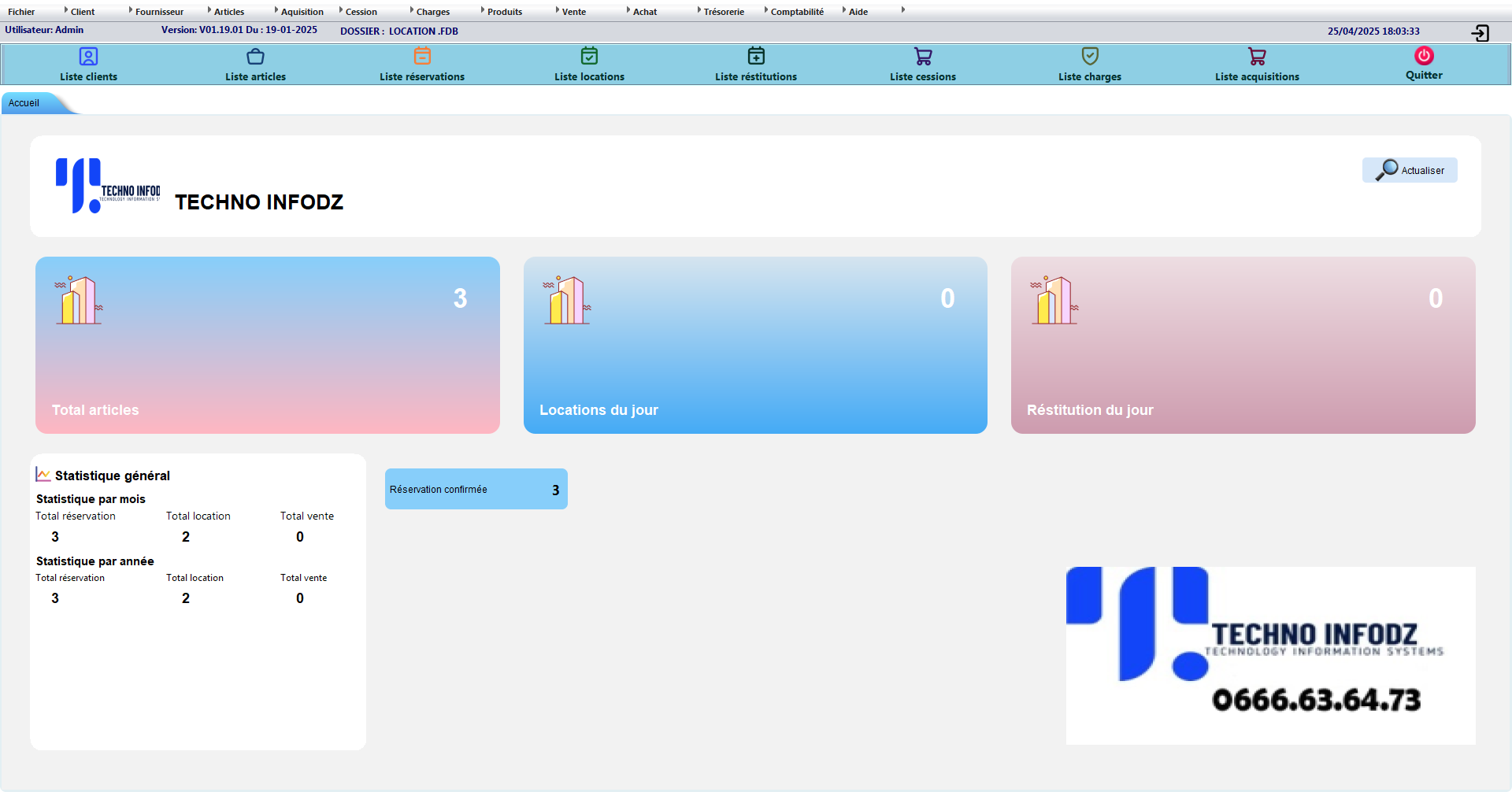Open the Aide menu
This screenshot has width=1512, height=792.
(858, 12)
